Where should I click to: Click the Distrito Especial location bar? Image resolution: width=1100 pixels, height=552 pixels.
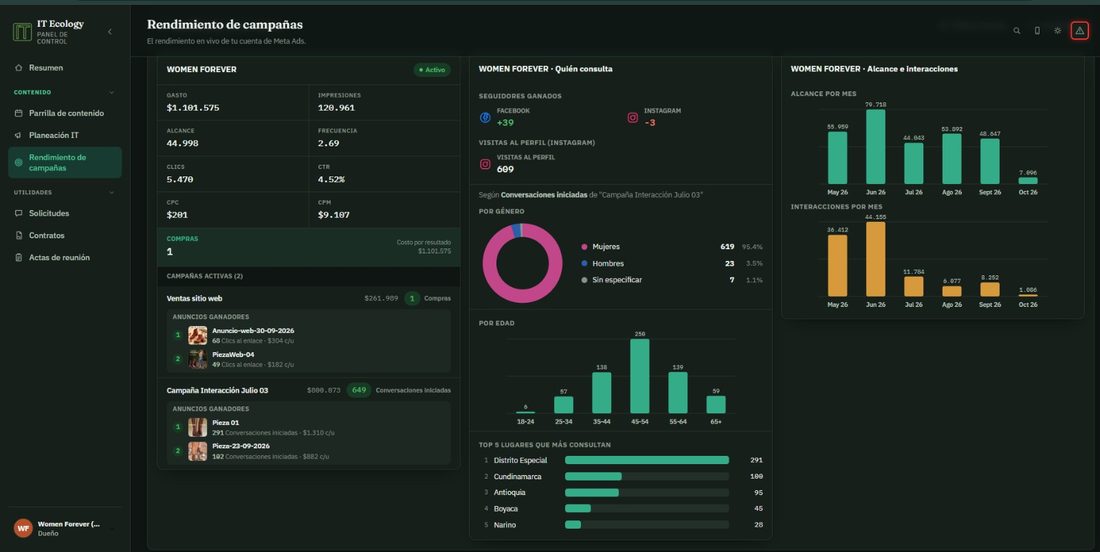tap(647, 460)
